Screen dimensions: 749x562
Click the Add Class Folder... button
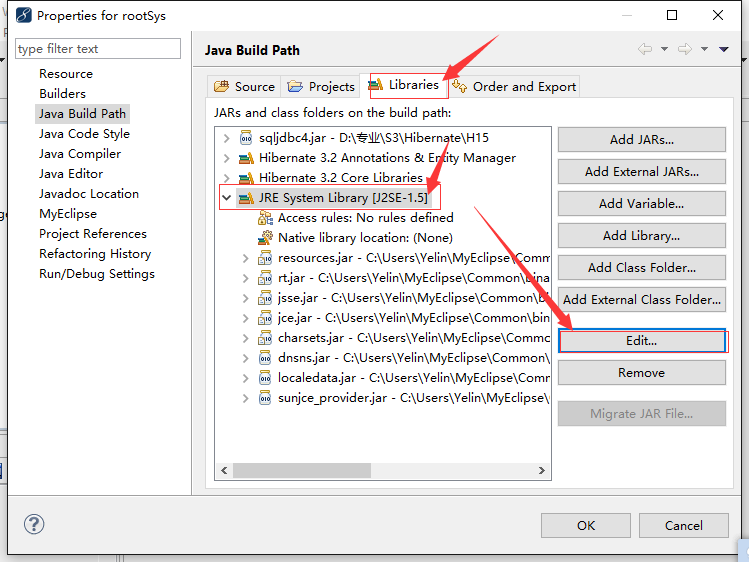click(642, 268)
